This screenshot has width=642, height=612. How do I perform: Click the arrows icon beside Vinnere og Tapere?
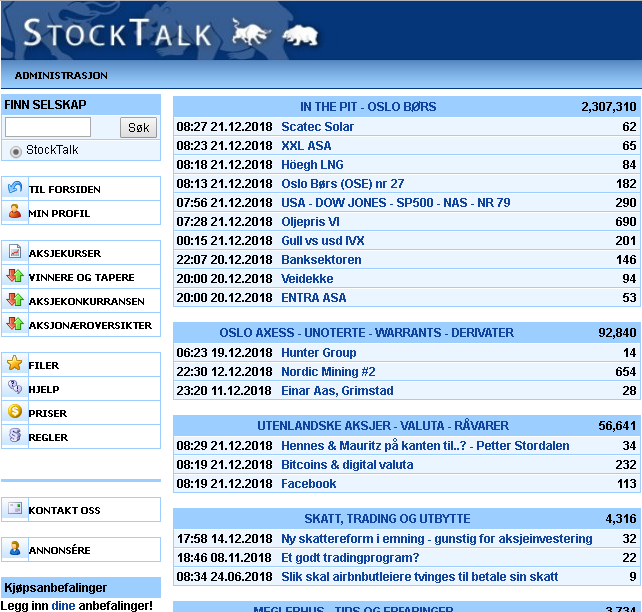(x=15, y=277)
